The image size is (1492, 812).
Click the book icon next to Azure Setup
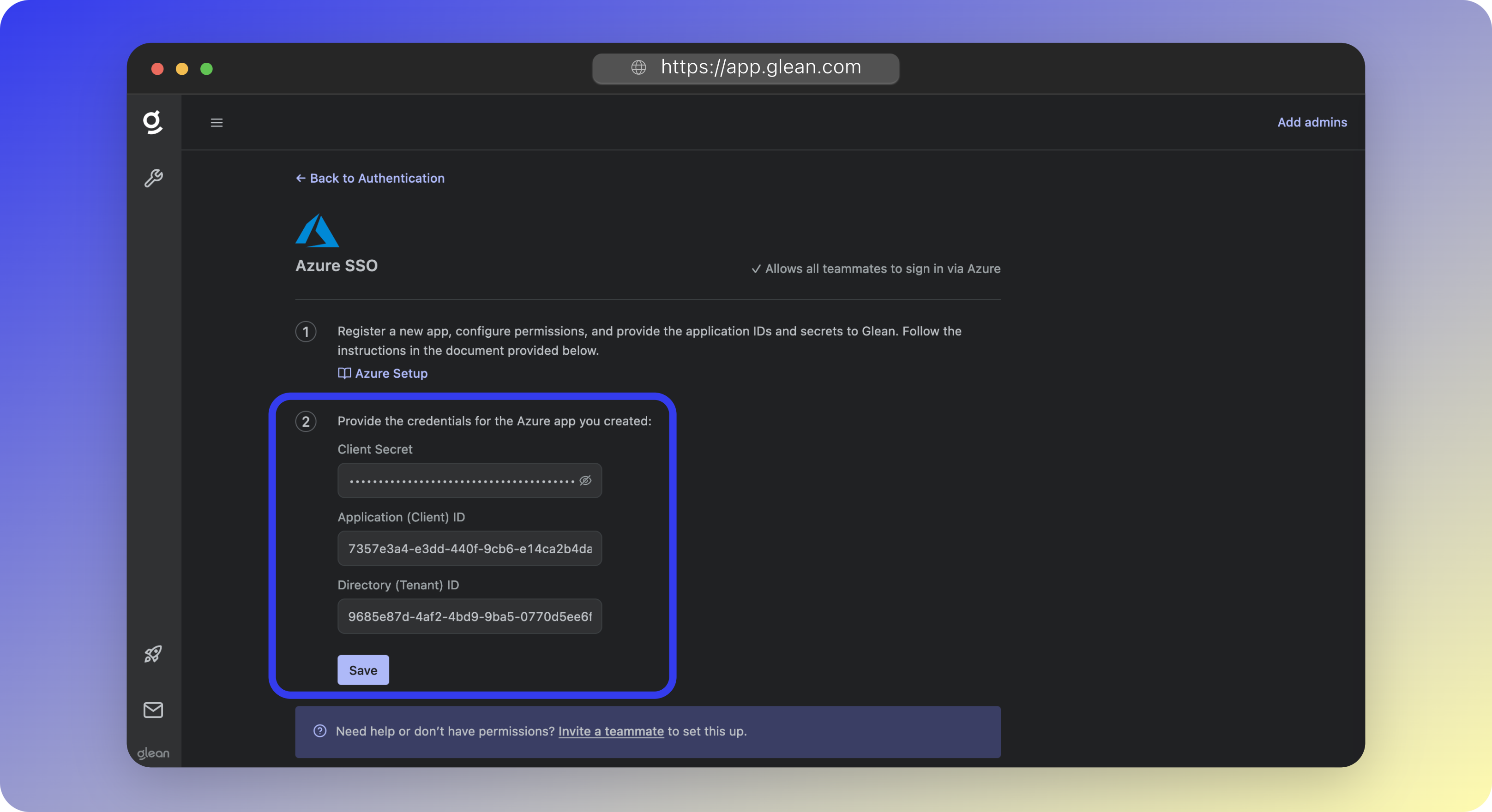[344, 373]
